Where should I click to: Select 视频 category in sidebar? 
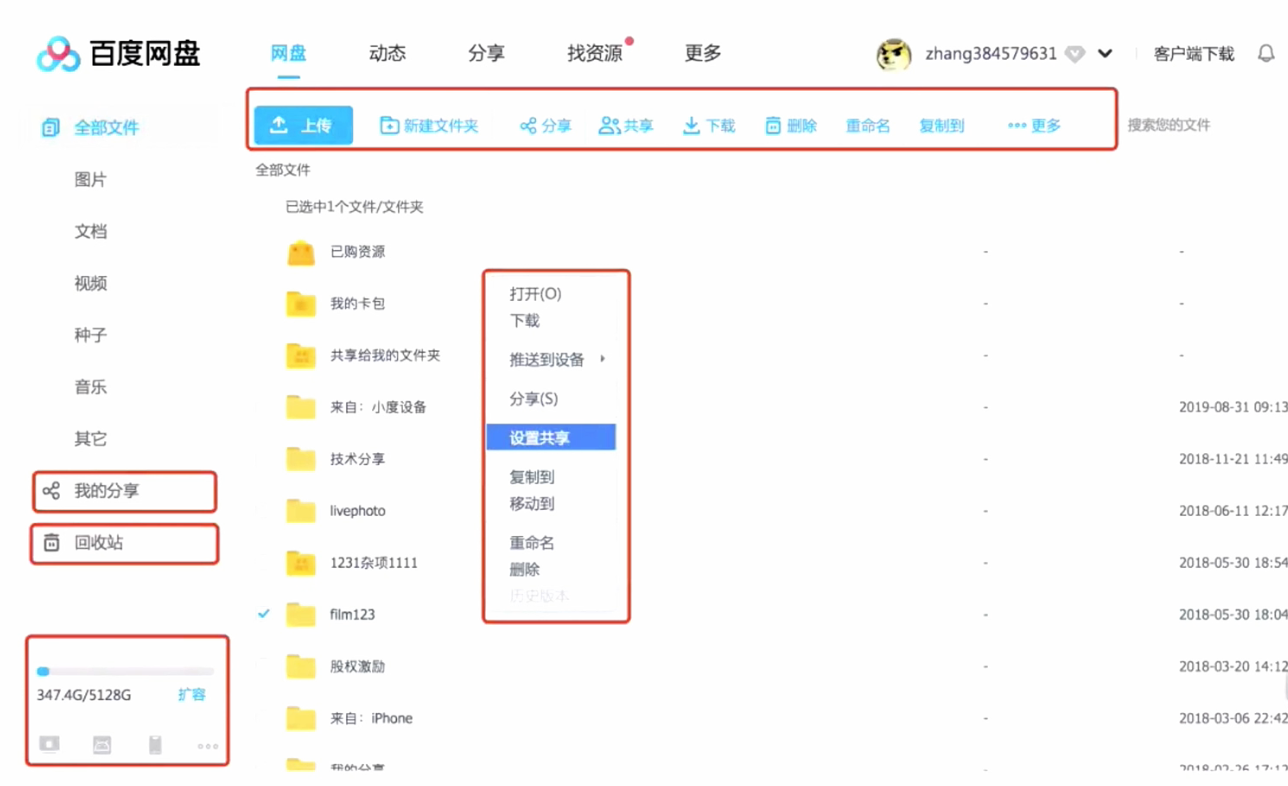90,284
